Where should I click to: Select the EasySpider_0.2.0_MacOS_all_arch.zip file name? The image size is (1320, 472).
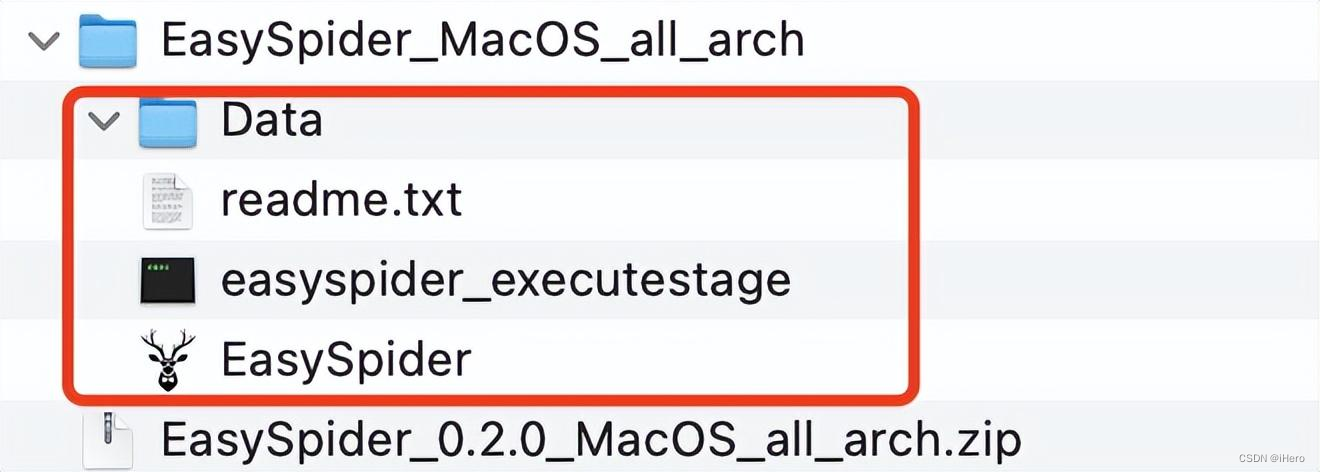point(591,440)
